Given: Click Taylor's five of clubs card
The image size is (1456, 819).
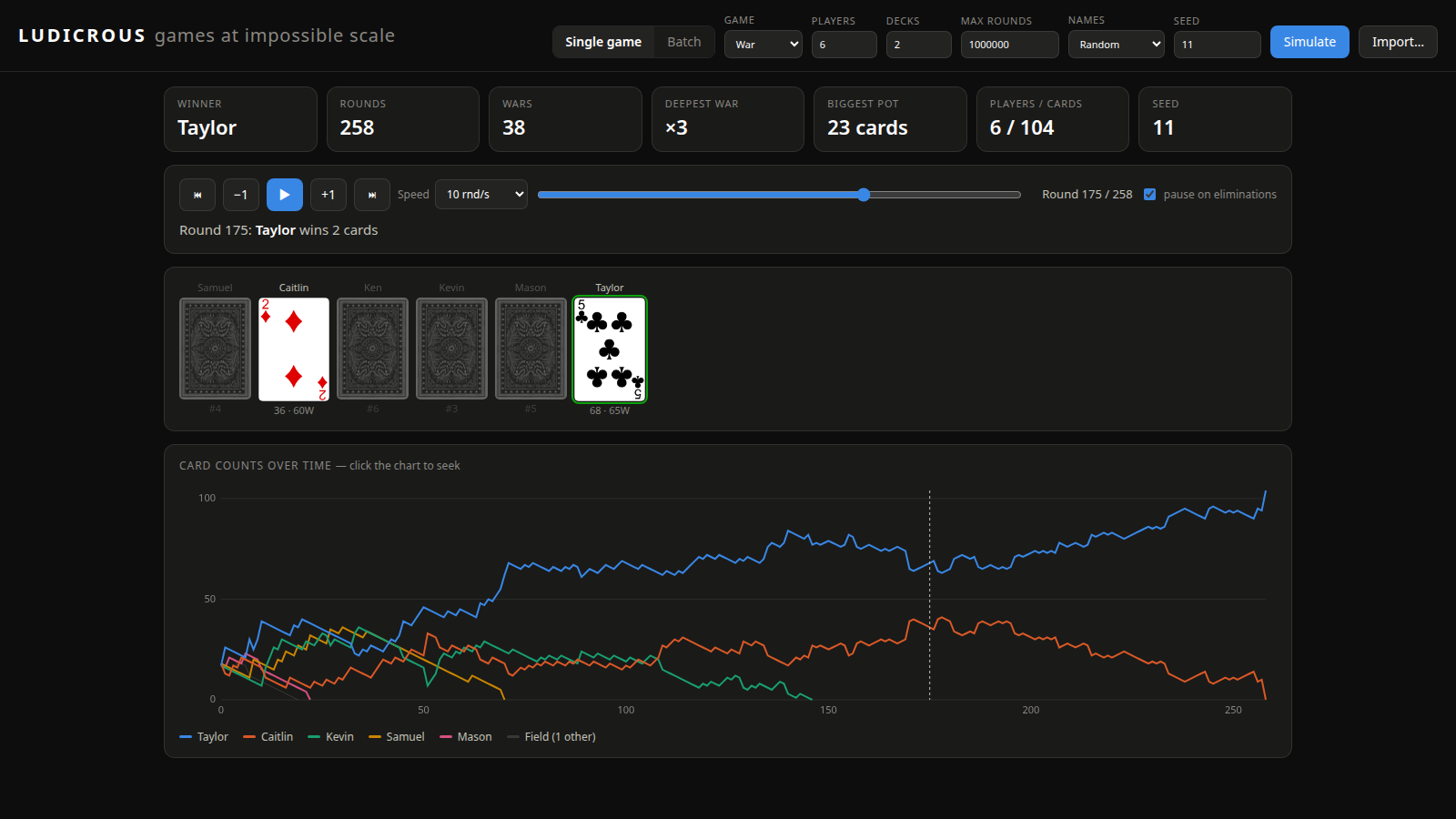Looking at the screenshot, I should click(610, 349).
